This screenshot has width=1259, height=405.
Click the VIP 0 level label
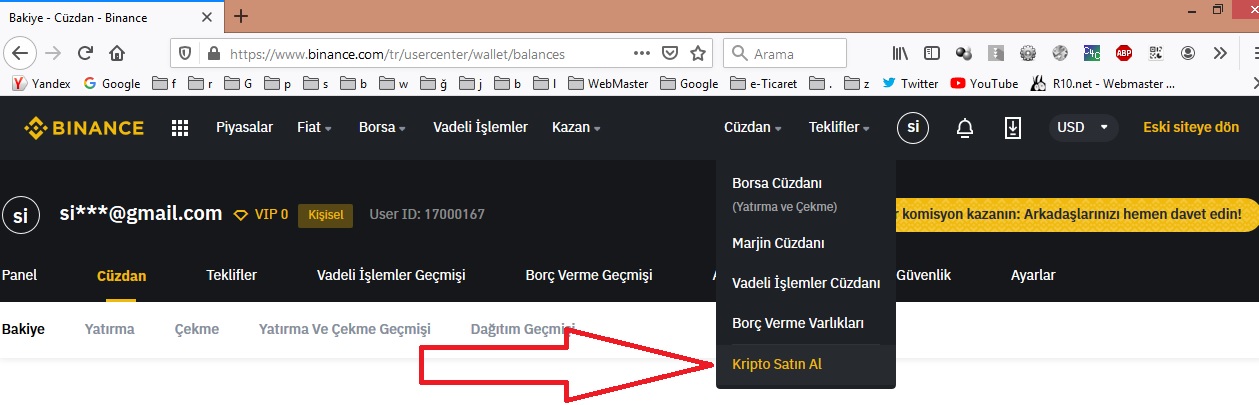(261, 215)
